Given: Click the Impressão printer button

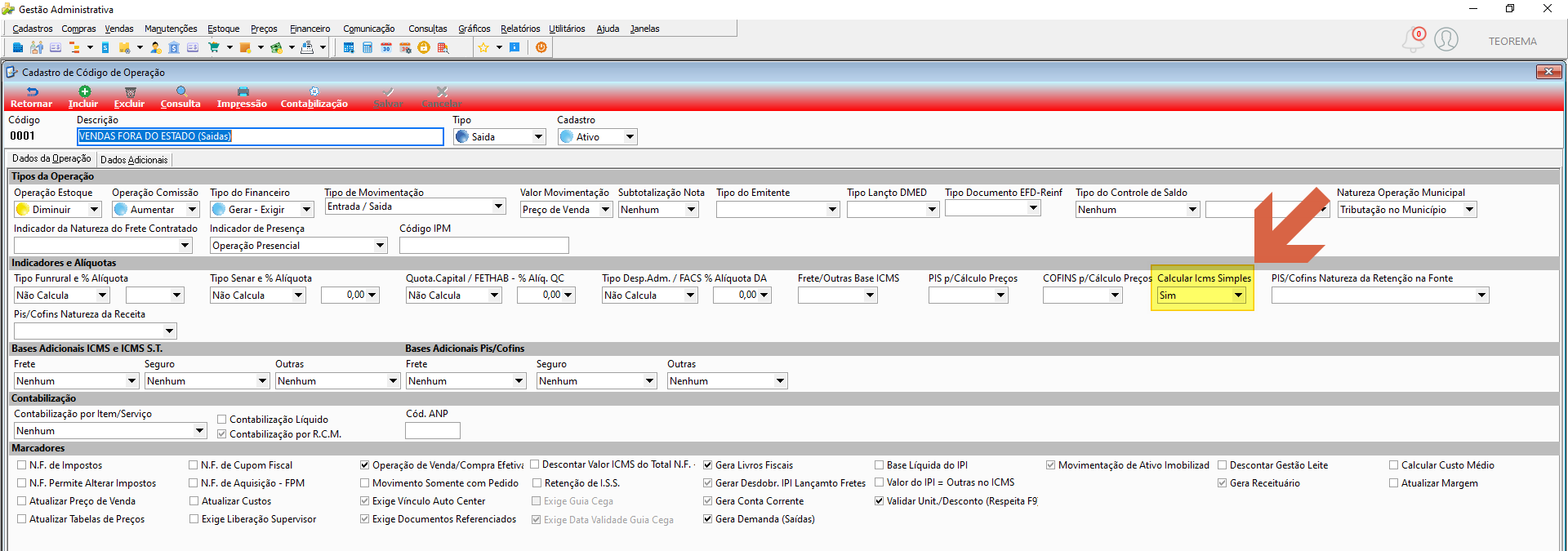Looking at the screenshot, I should click(242, 98).
